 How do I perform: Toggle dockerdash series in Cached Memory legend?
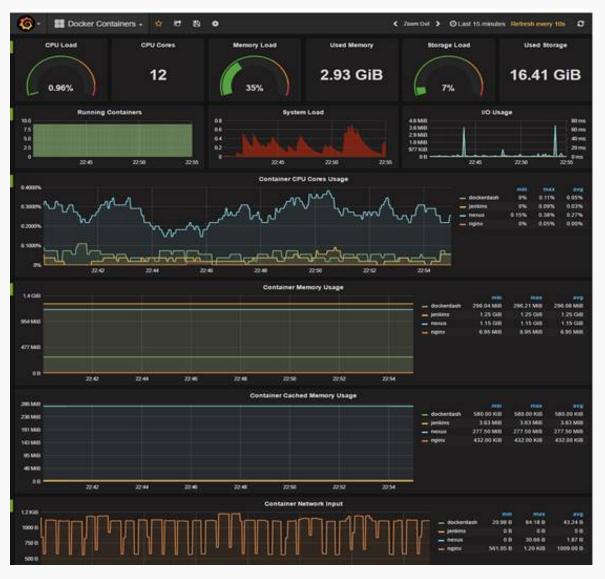coord(446,414)
